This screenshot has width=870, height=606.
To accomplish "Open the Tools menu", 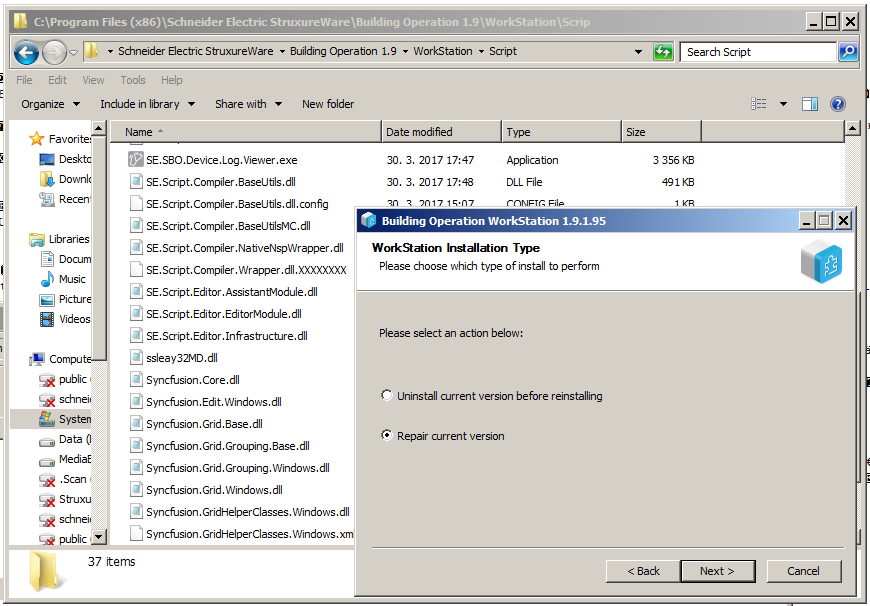I will [133, 80].
